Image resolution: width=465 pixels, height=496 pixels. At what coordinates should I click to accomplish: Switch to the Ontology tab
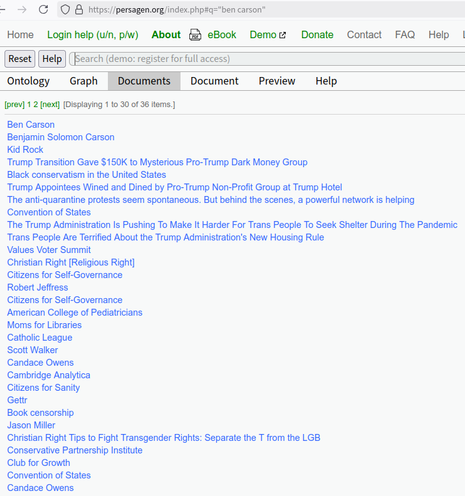(28, 81)
